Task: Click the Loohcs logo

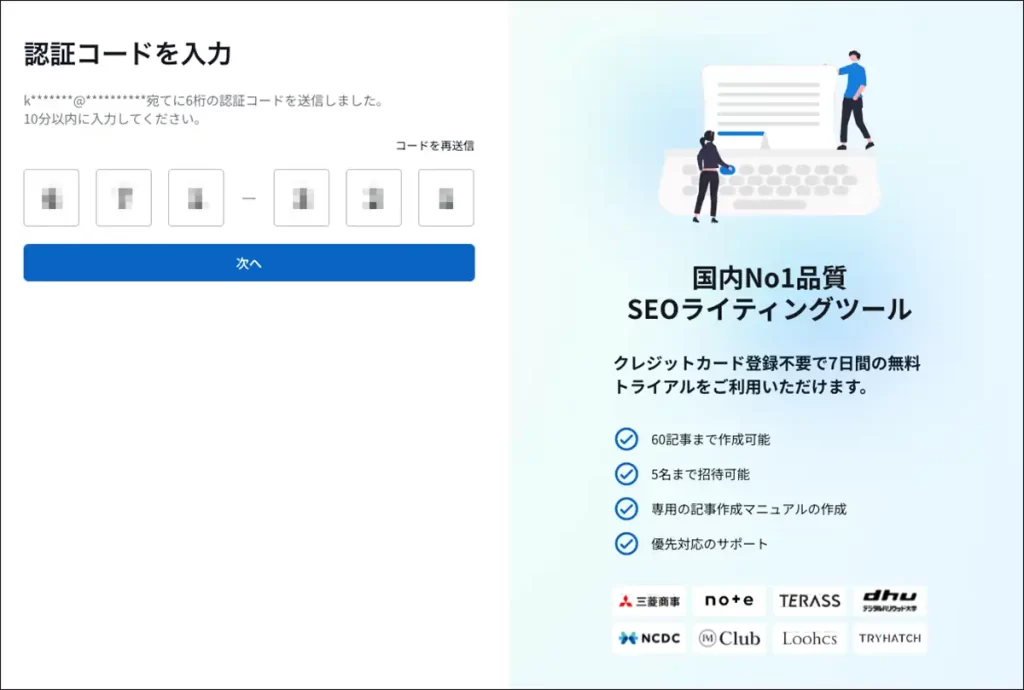Action: click(809, 638)
